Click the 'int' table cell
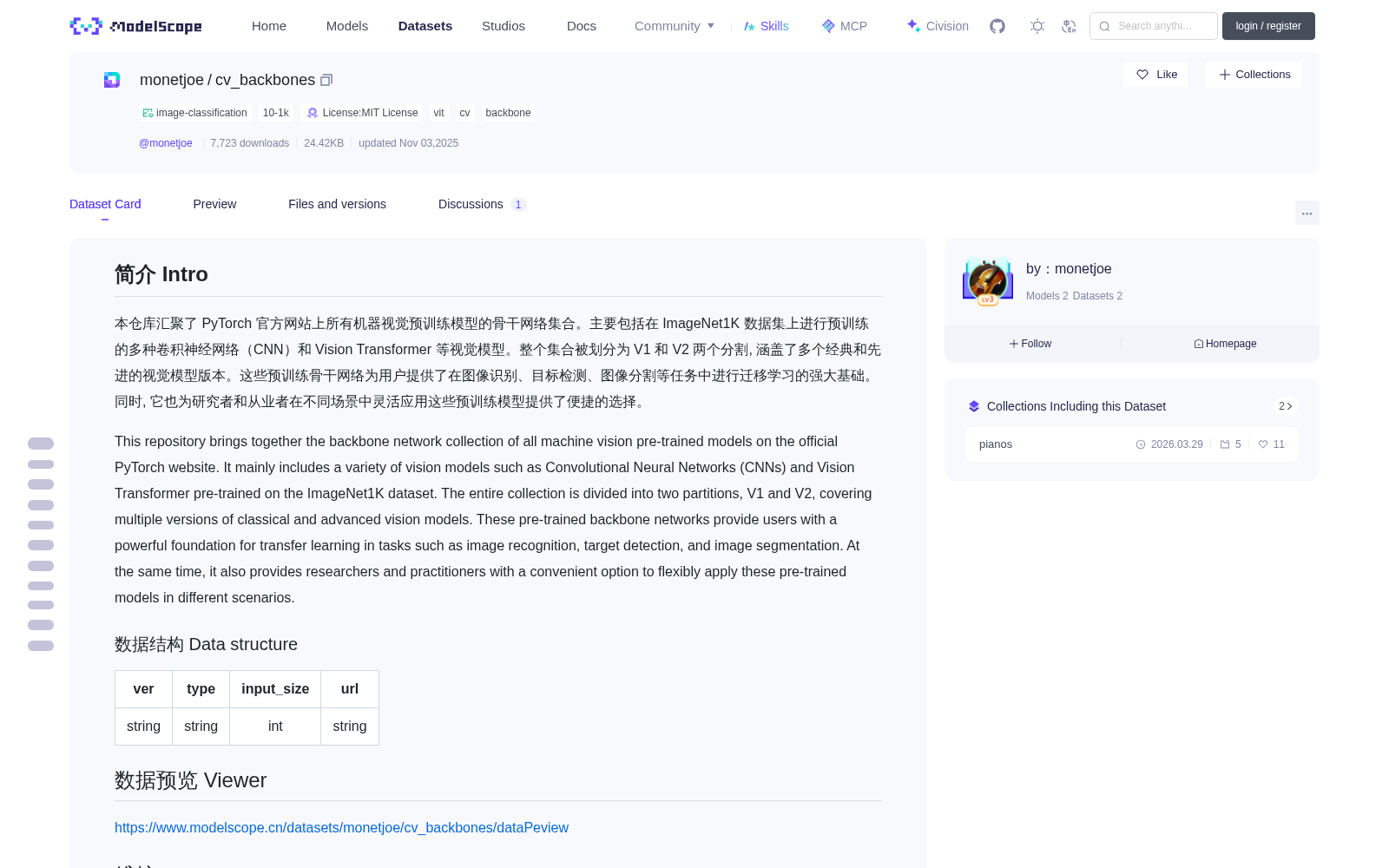Screen dimensions: 1389x868 point(275,727)
